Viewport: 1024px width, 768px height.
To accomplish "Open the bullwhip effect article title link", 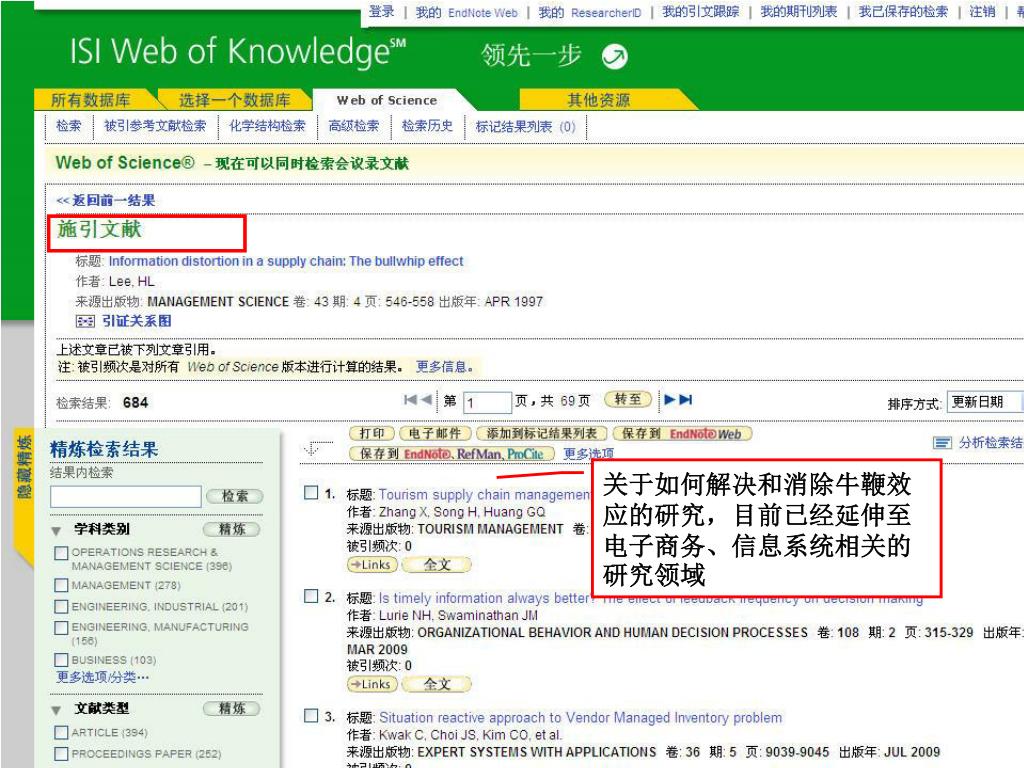I will [286, 261].
